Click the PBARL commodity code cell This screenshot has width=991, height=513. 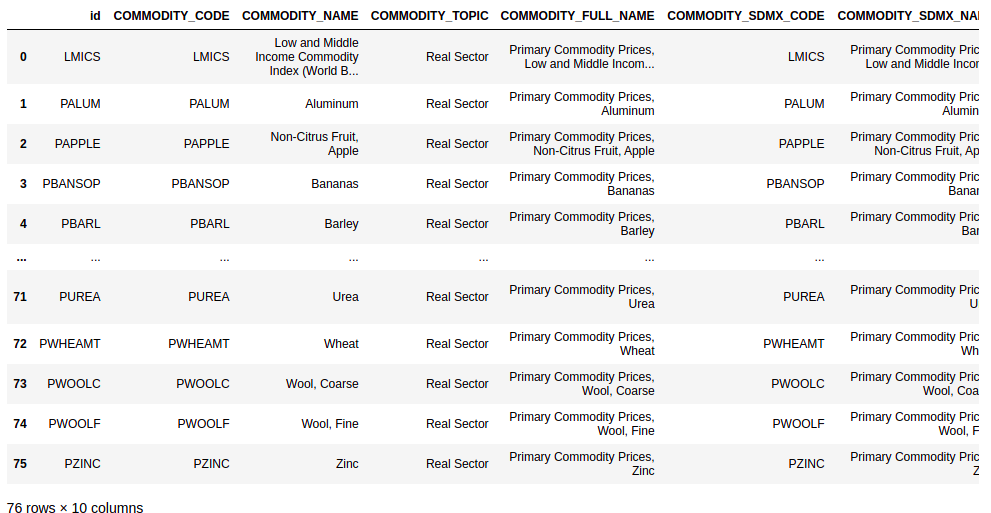tap(210, 224)
